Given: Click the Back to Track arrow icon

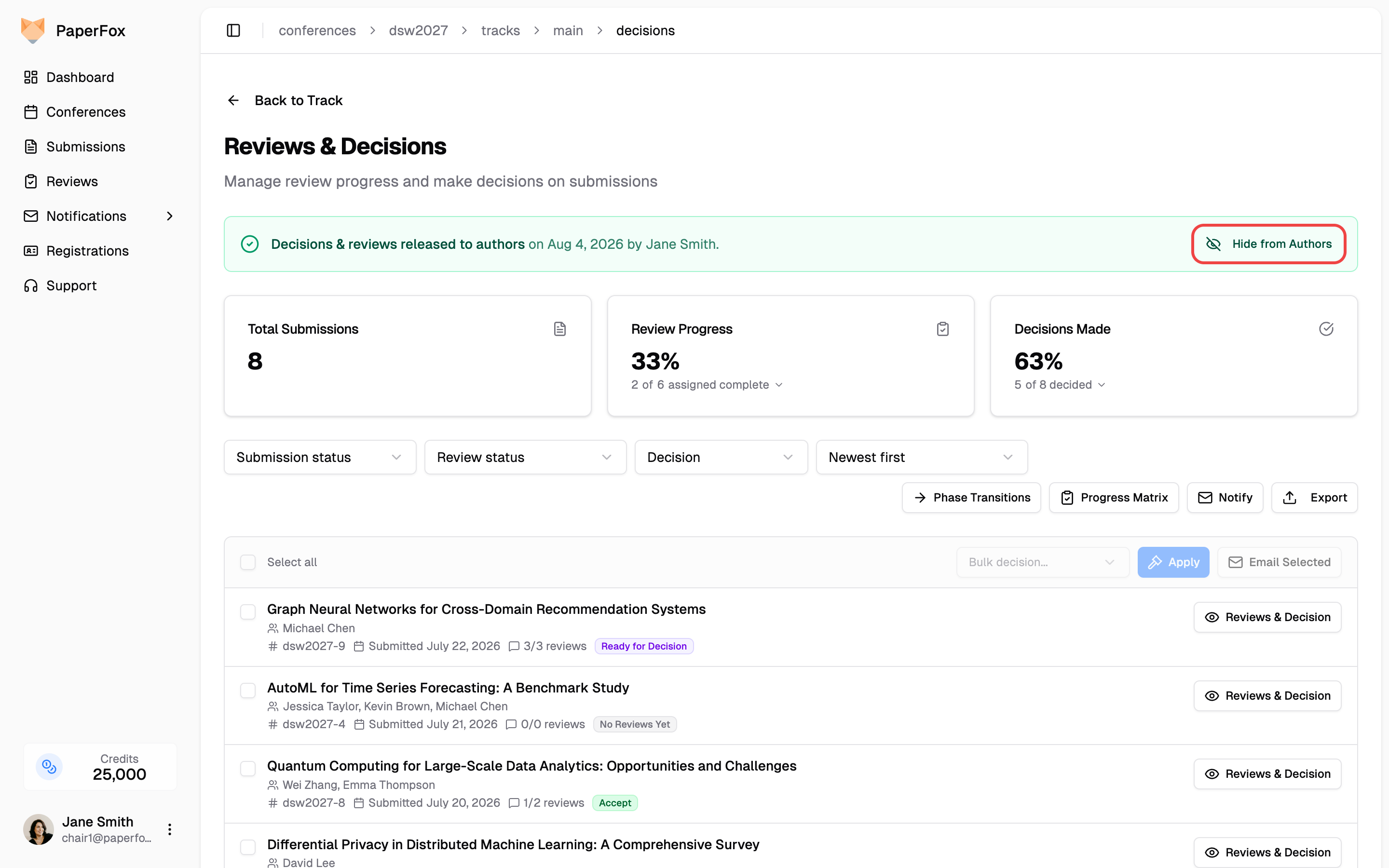Looking at the screenshot, I should (x=233, y=100).
